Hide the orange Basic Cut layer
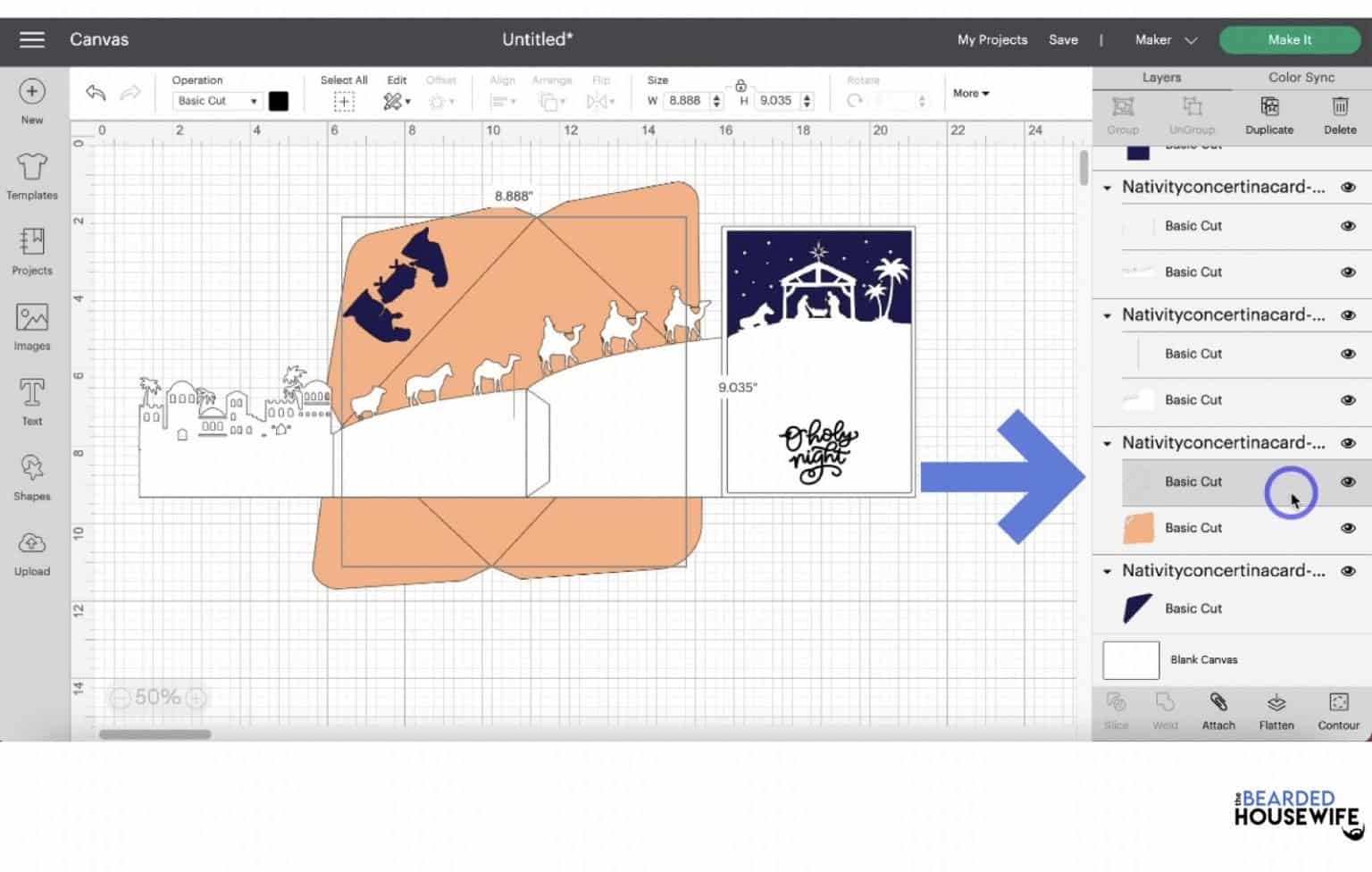This screenshot has width=1372, height=872. [x=1348, y=528]
